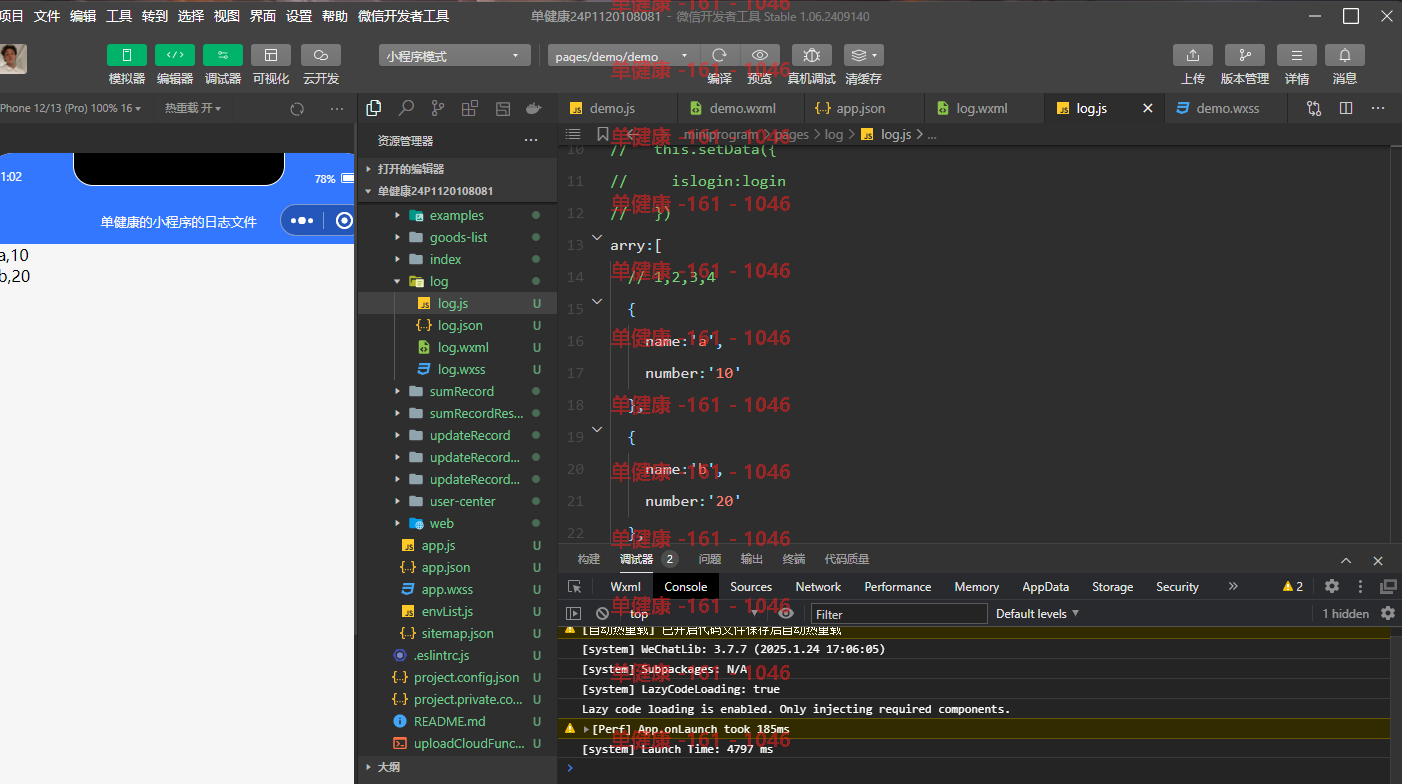Viewport: 1402px width, 784px height.
Task: Click the bookmark icon in breadcrumb bar
Action: (x=602, y=134)
